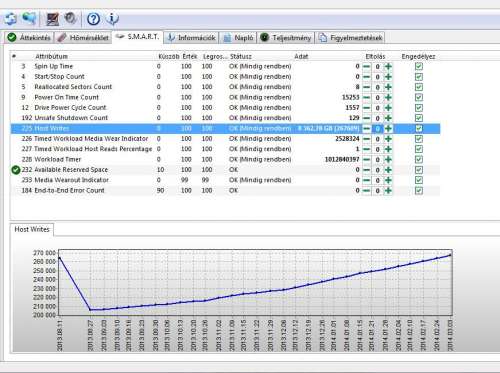Sort by the Státusz column header

tap(241, 56)
